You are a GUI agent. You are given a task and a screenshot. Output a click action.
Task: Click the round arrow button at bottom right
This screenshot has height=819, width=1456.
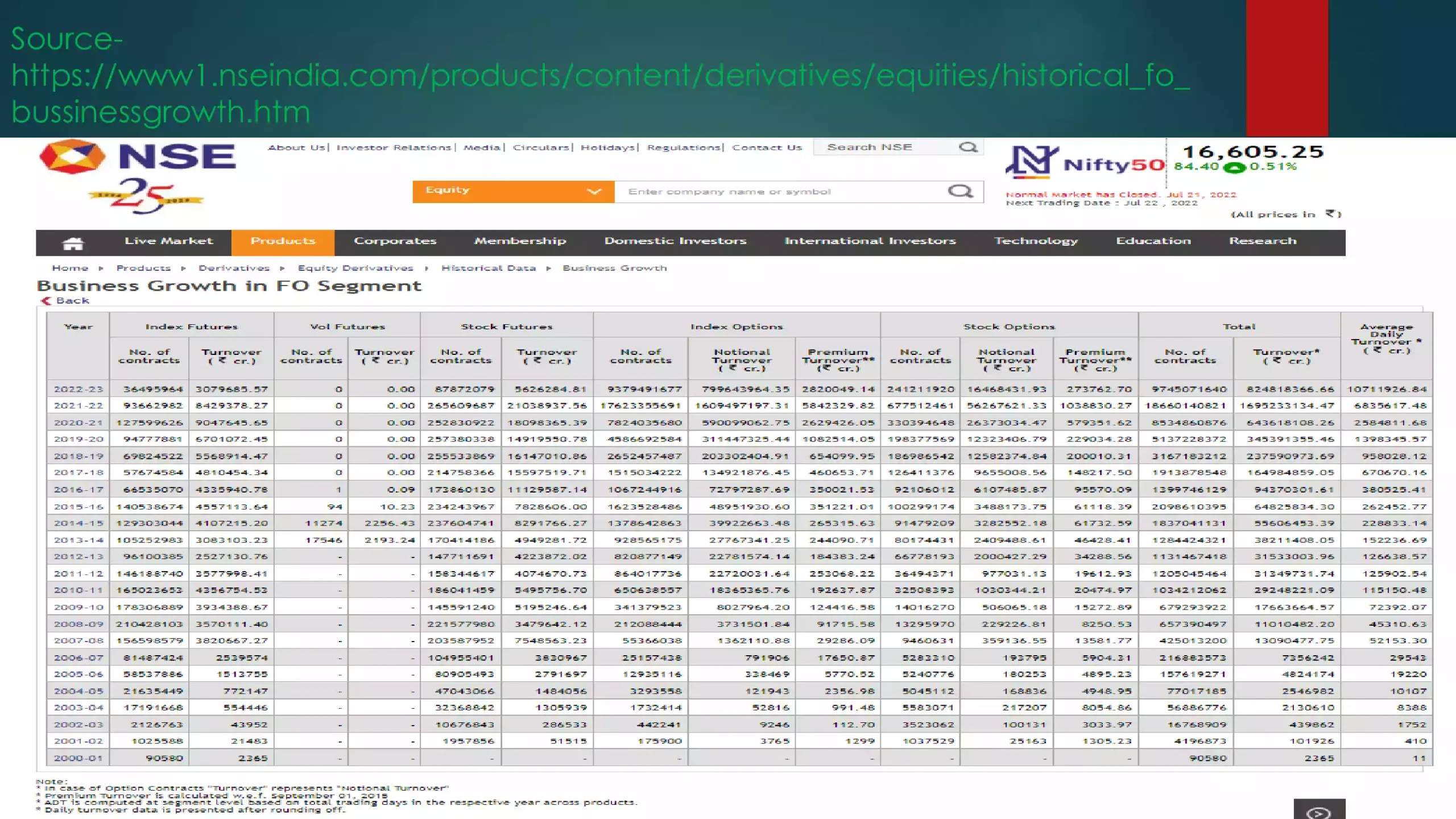1319,812
